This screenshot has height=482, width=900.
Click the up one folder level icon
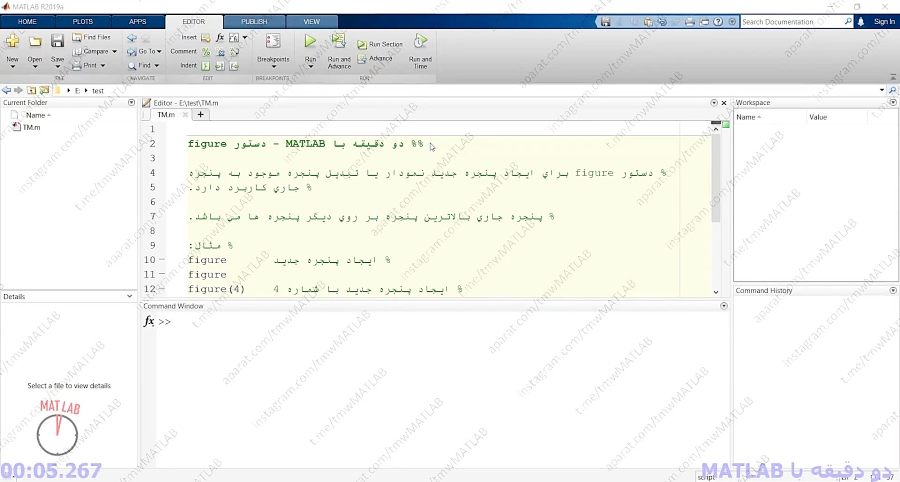coord(32,91)
